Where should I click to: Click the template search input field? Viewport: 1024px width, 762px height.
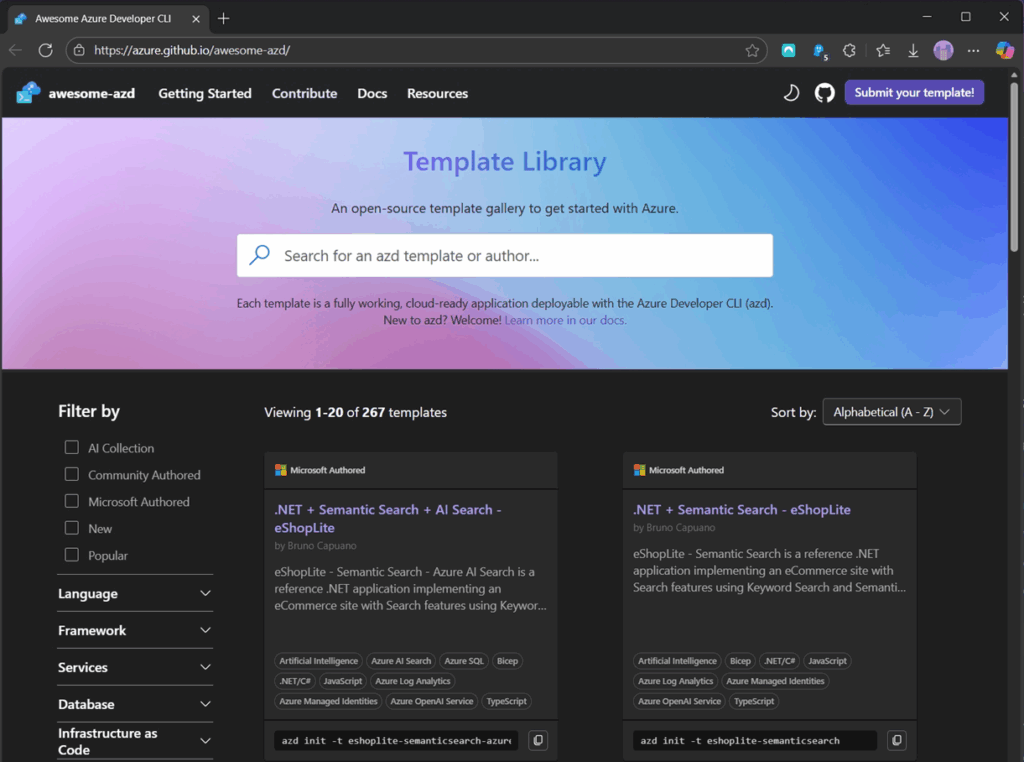pos(520,256)
